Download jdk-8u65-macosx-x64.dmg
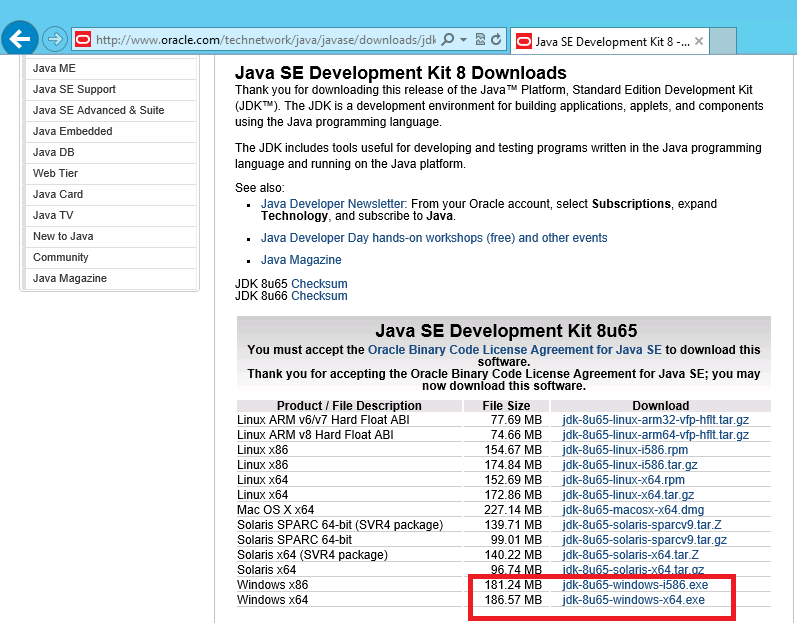 (x=633, y=510)
